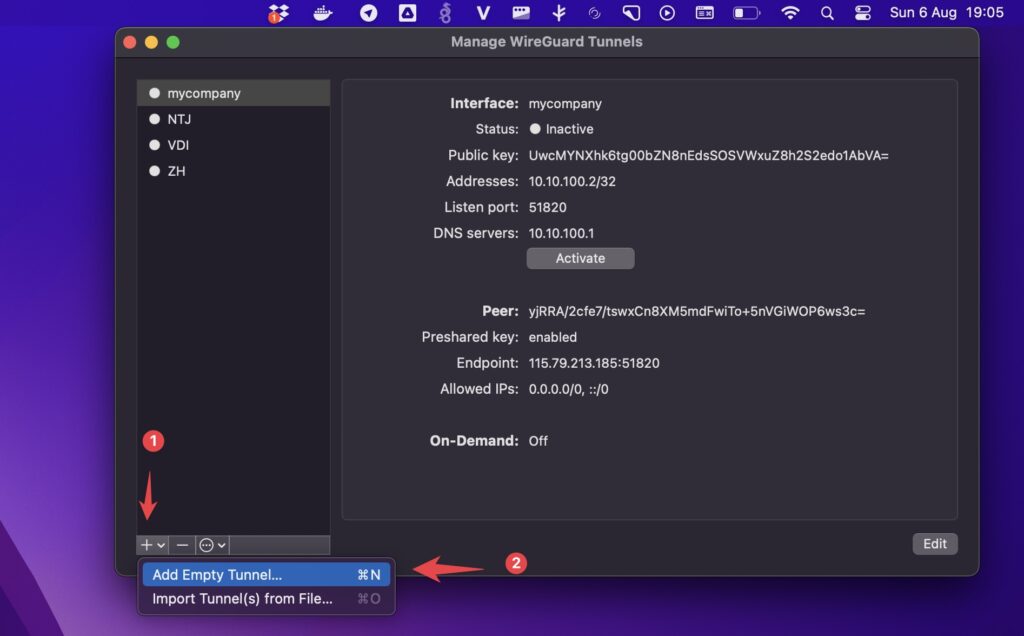Viewport: 1024px width, 636px height.
Task: Click the swirl menu bar icon
Action: click(594, 13)
